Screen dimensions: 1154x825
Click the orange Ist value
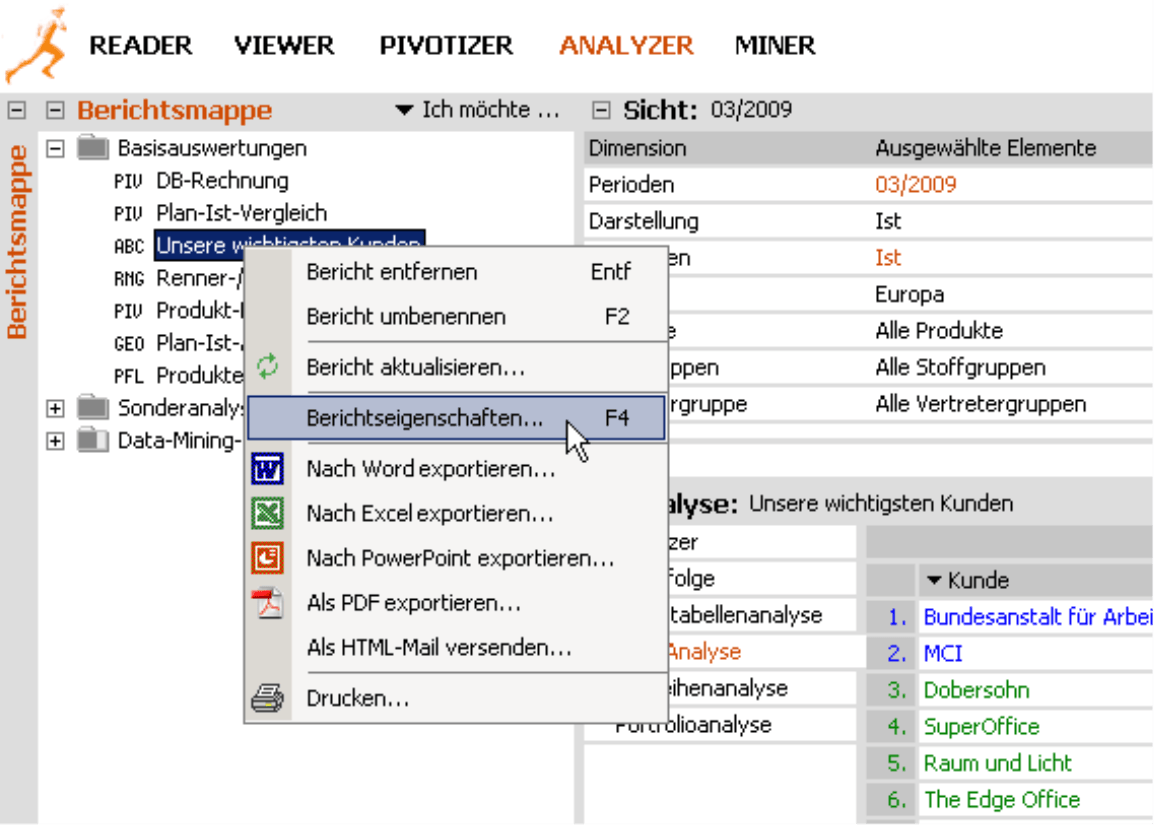coord(888,258)
